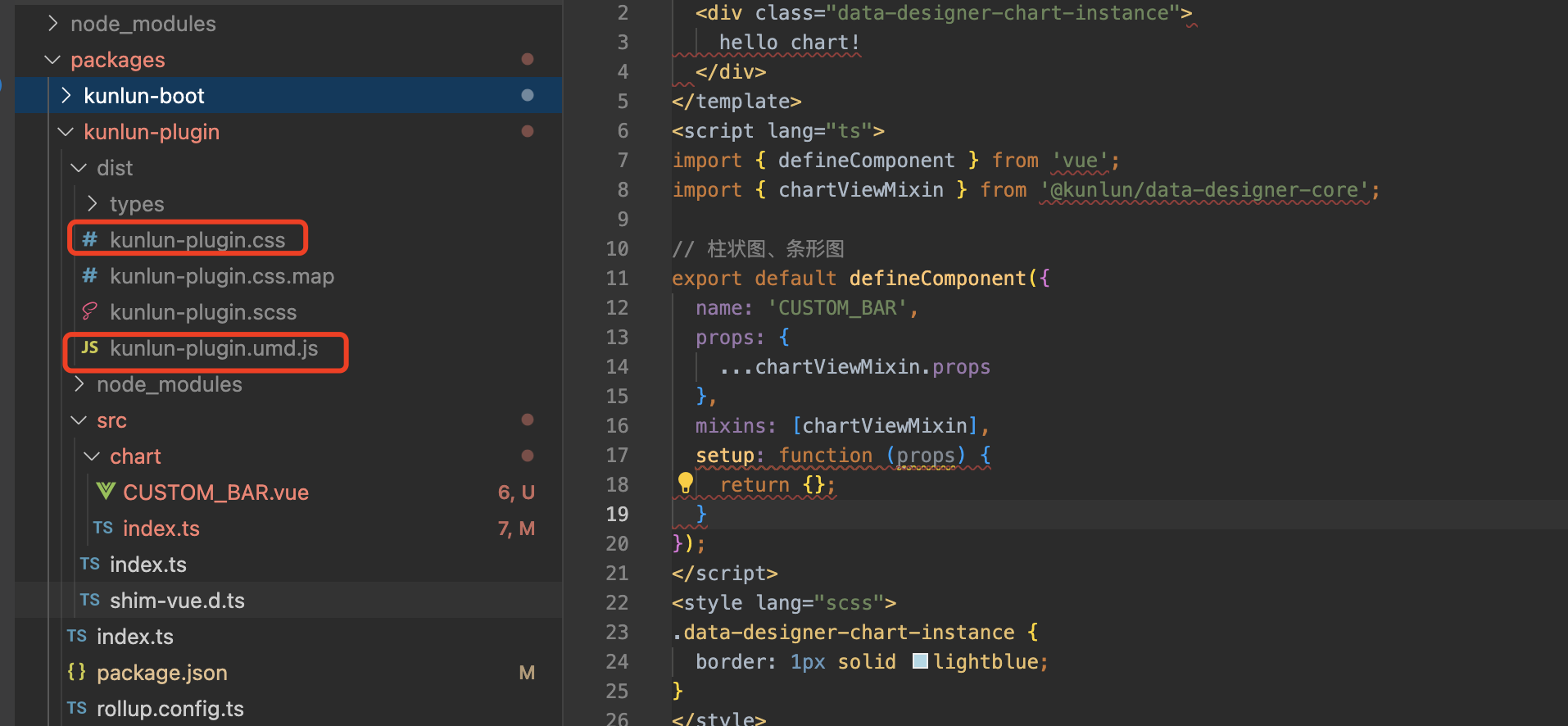Click the TS icon of index.ts under chart
This screenshot has width=1568, height=726.
pos(103,528)
